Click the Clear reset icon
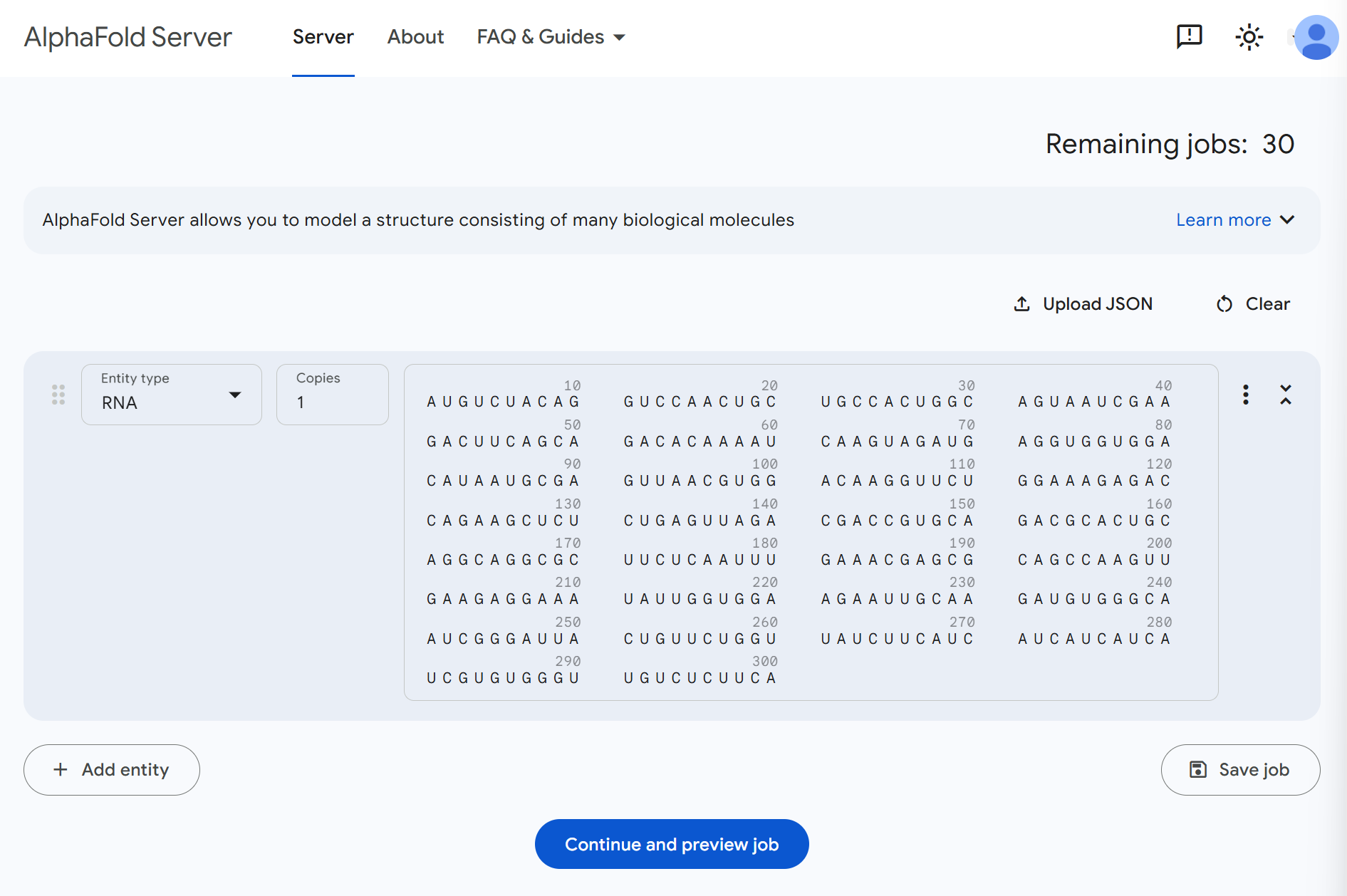This screenshot has width=1347, height=896. pos(1224,304)
